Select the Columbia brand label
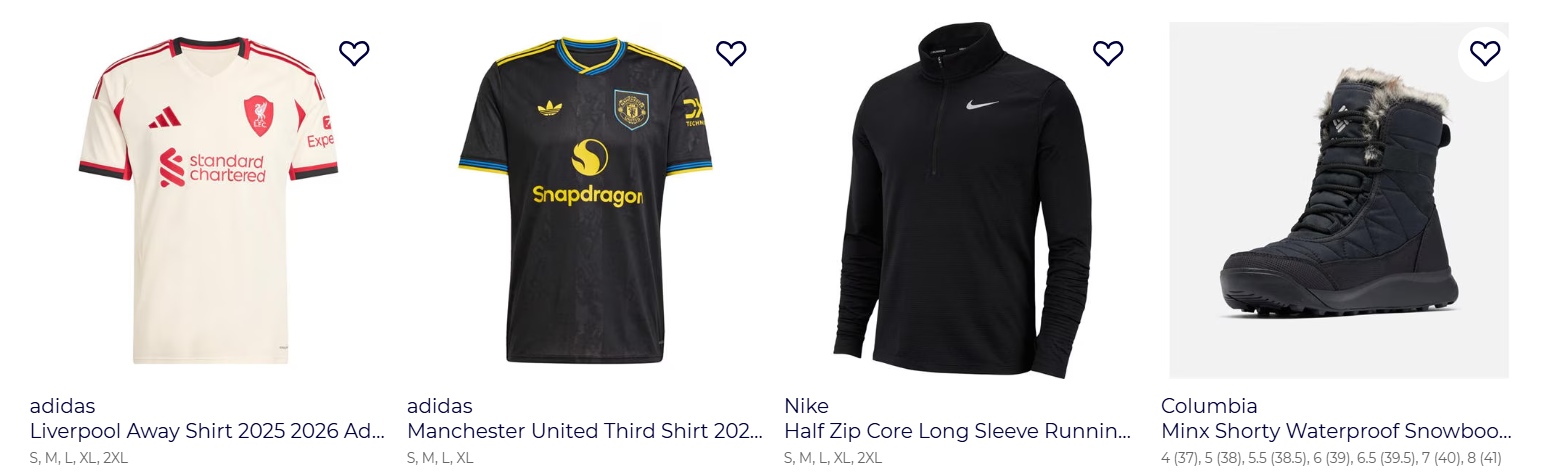Screen dimensions: 1545x474 1209,406
